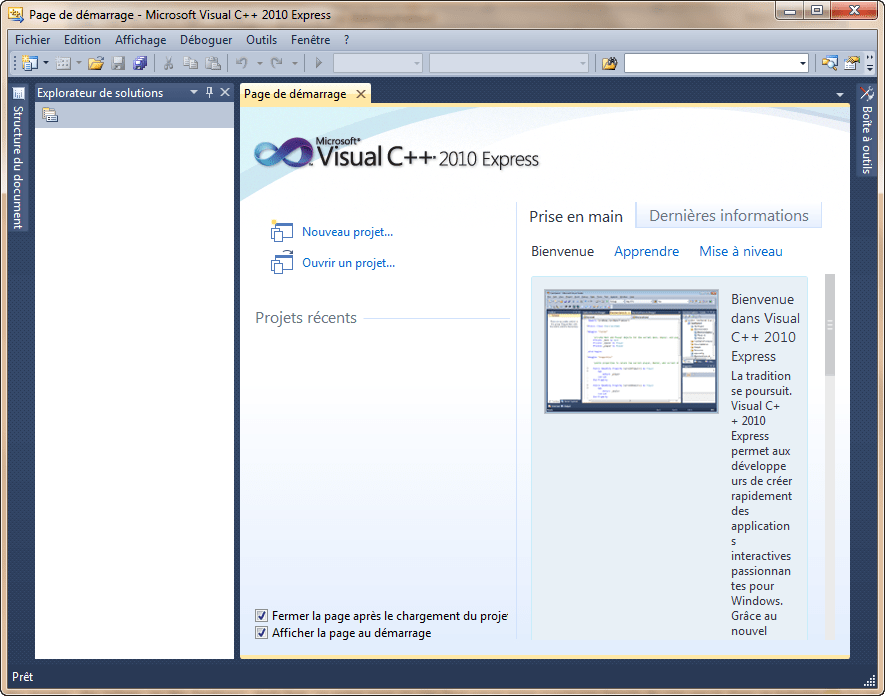Viewport: 885px width, 696px height.
Task: Close the Explorateur de solutions panel
Action: (225, 92)
